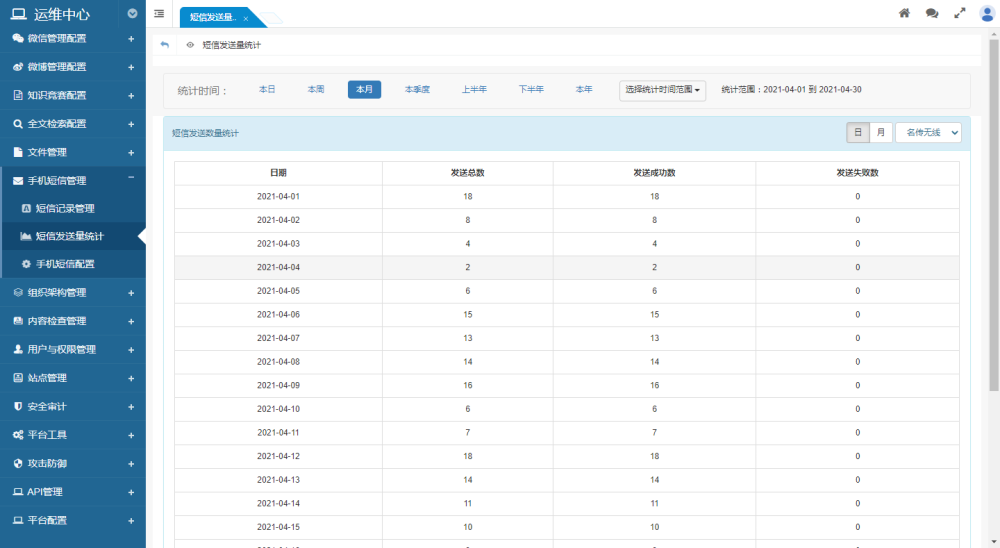
Task: Open 手机短信配置 in the sidebar
Action: [64, 264]
